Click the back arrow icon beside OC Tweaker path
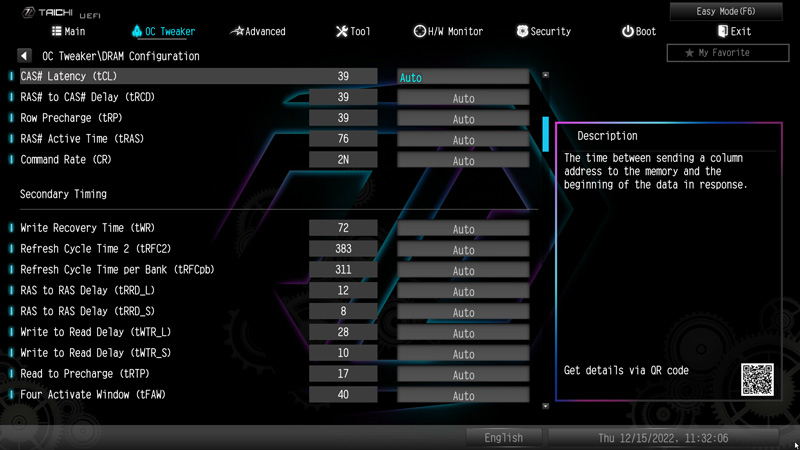The width and height of the screenshot is (800, 450). pyautogui.click(x=24, y=56)
